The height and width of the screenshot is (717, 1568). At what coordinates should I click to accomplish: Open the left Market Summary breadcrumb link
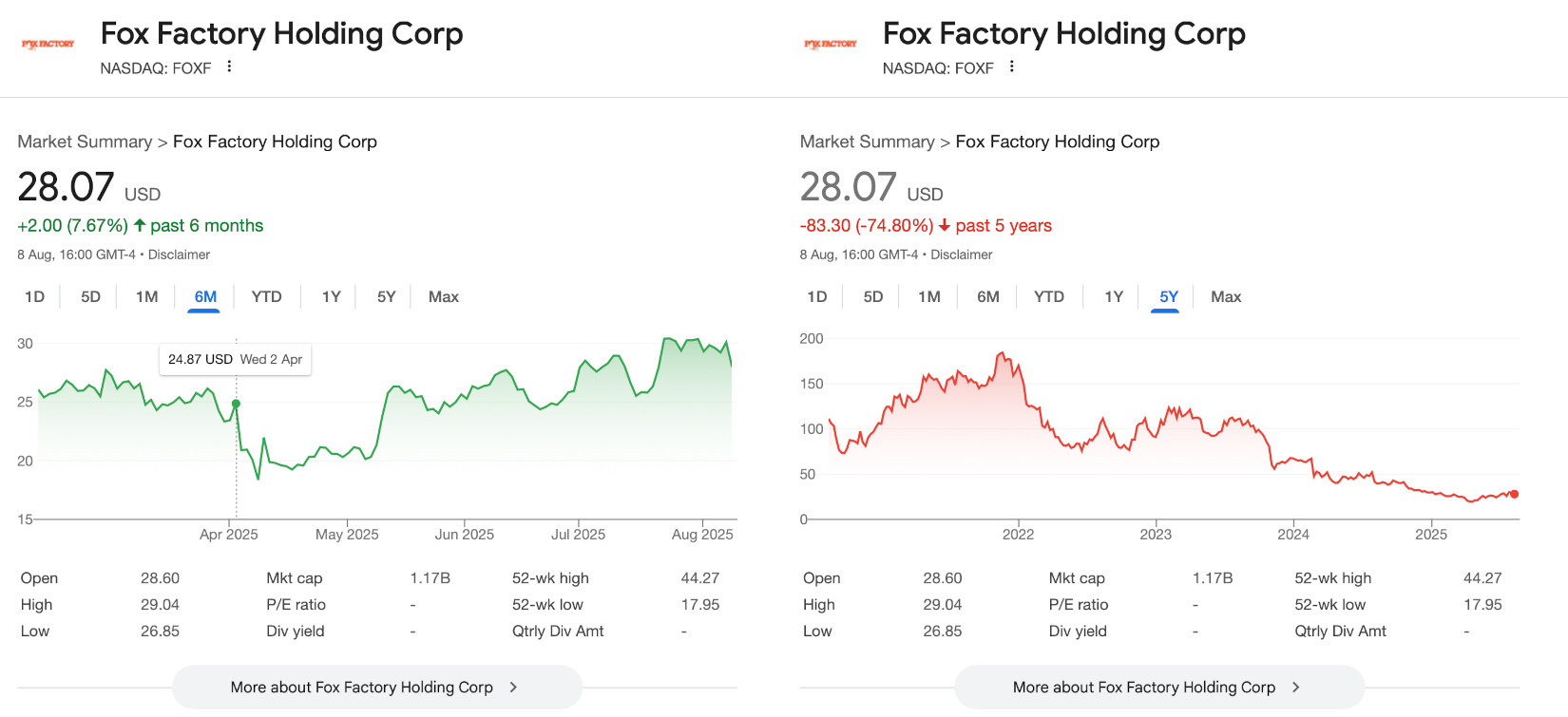(x=85, y=142)
